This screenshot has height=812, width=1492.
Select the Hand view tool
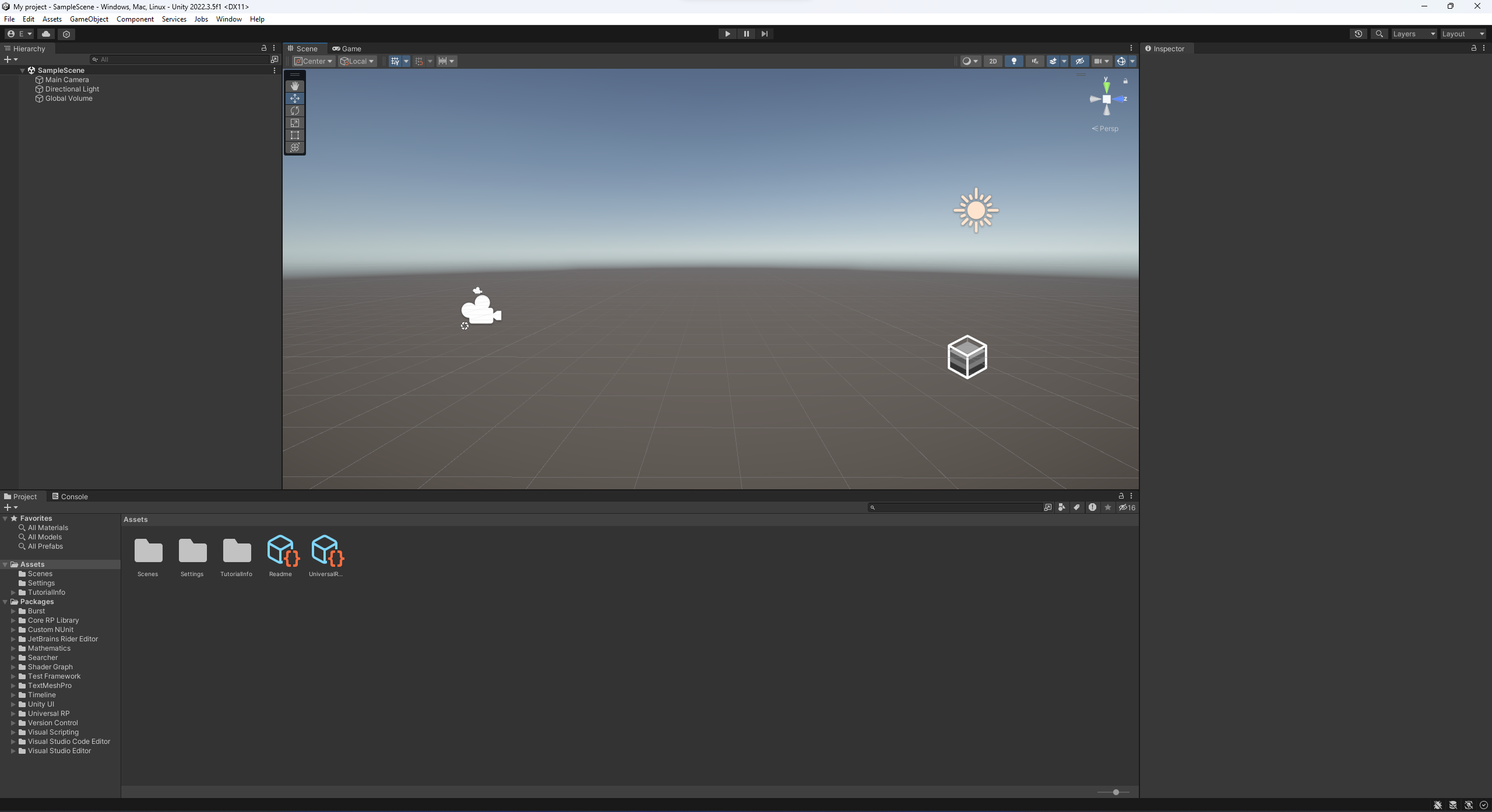pyautogui.click(x=295, y=86)
